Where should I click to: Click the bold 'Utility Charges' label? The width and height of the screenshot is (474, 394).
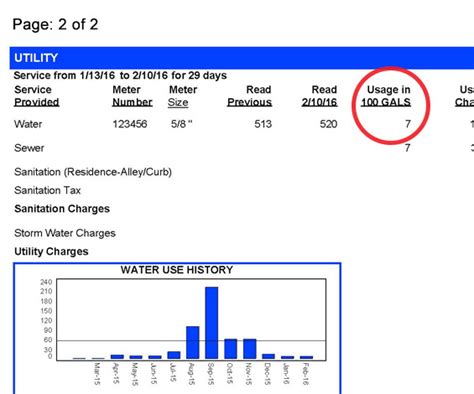point(51,251)
